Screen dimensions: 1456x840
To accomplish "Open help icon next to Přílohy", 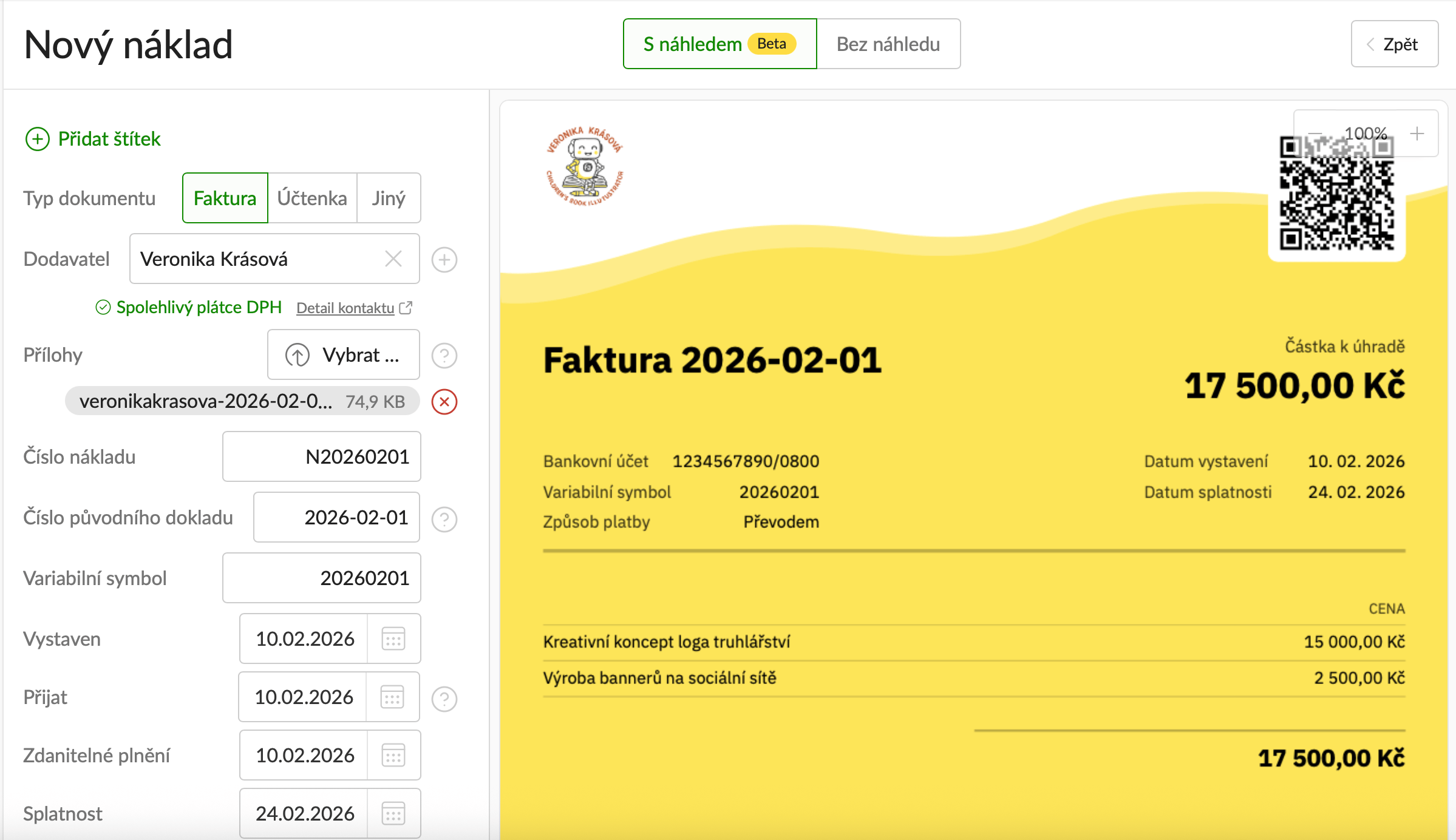I will [x=444, y=356].
